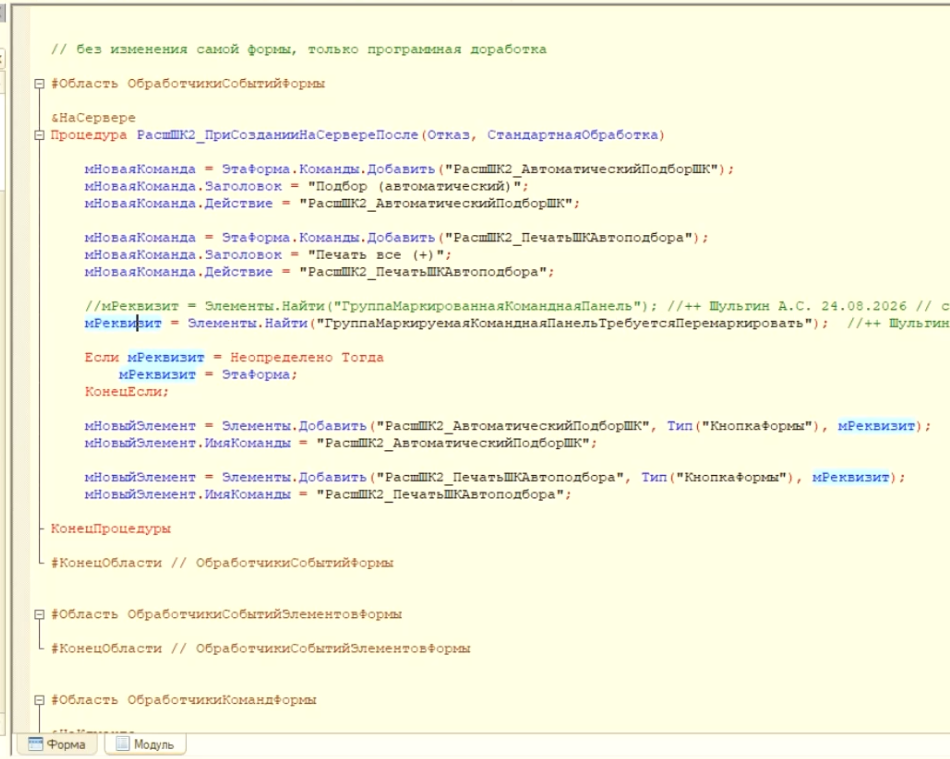Click the string "Подбор (автоматический)"
This screenshot has height=759, width=950.
pyautogui.click(x=414, y=186)
